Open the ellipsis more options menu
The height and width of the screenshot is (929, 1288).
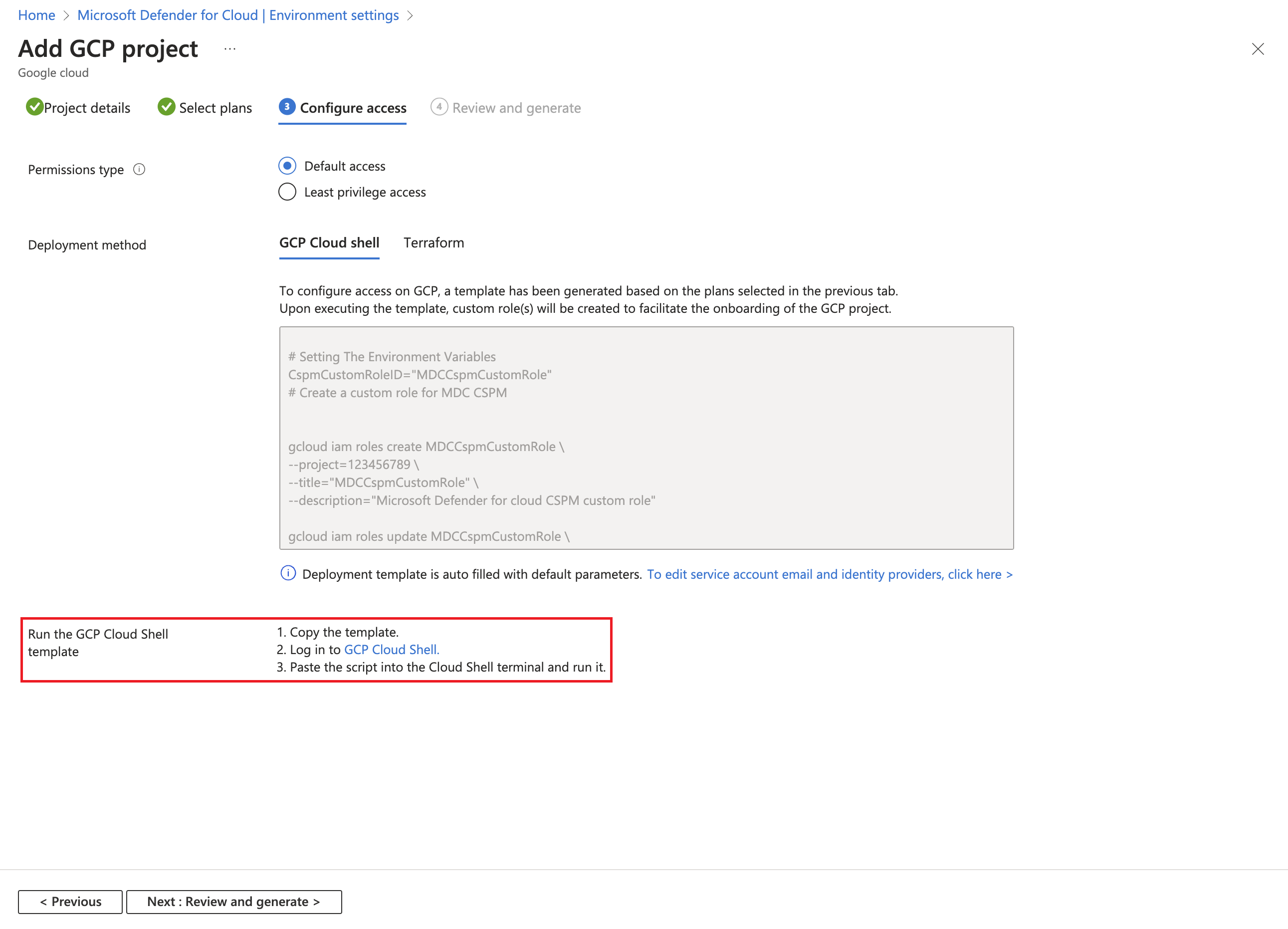229,49
